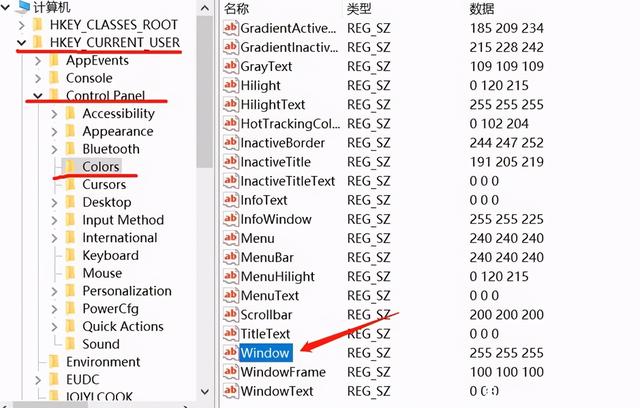
Task: Select the Scrollbar value name
Action: [266, 315]
